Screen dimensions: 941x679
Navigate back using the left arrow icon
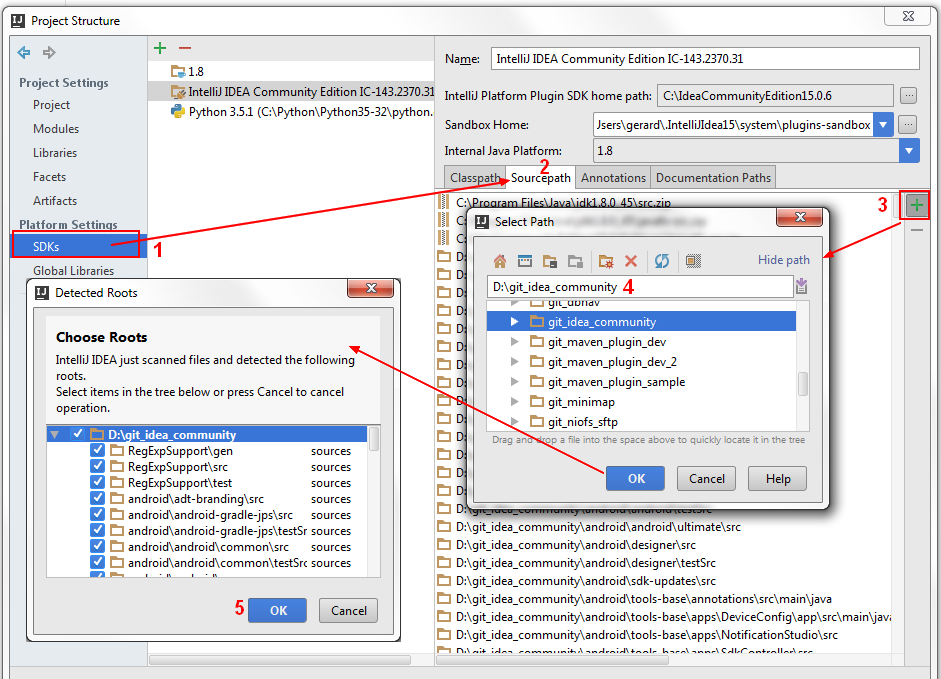pos(23,53)
